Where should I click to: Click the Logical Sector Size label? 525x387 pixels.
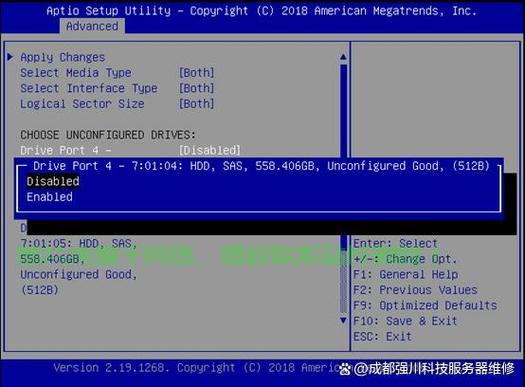tap(82, 104)
